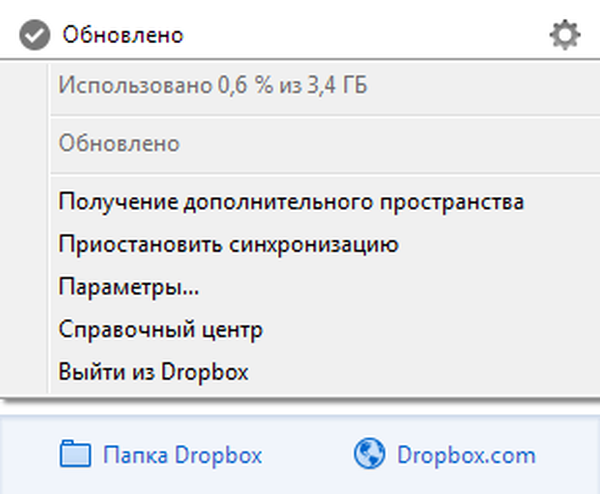Click the globe icon beside Dropbox.com

coord(369,456)
